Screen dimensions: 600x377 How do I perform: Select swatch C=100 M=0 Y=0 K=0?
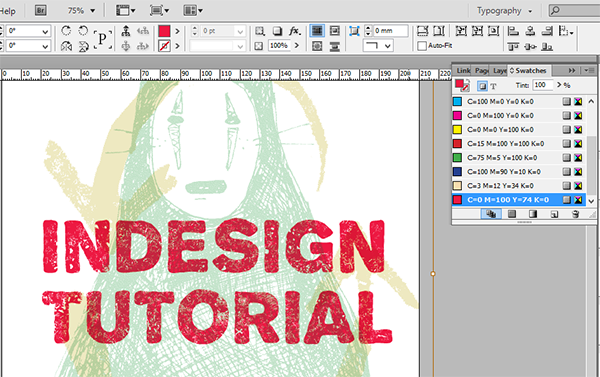coord(518,101)
